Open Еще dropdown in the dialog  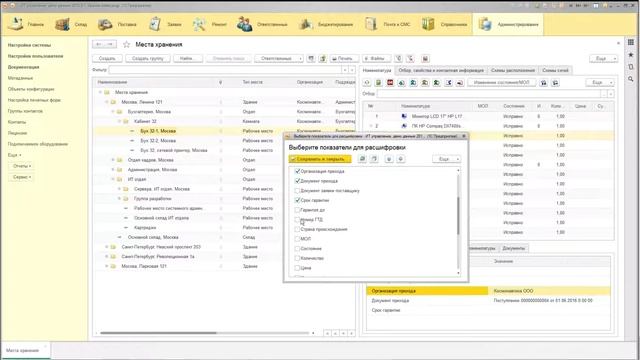pyautogui.click(x=447, y=159)
